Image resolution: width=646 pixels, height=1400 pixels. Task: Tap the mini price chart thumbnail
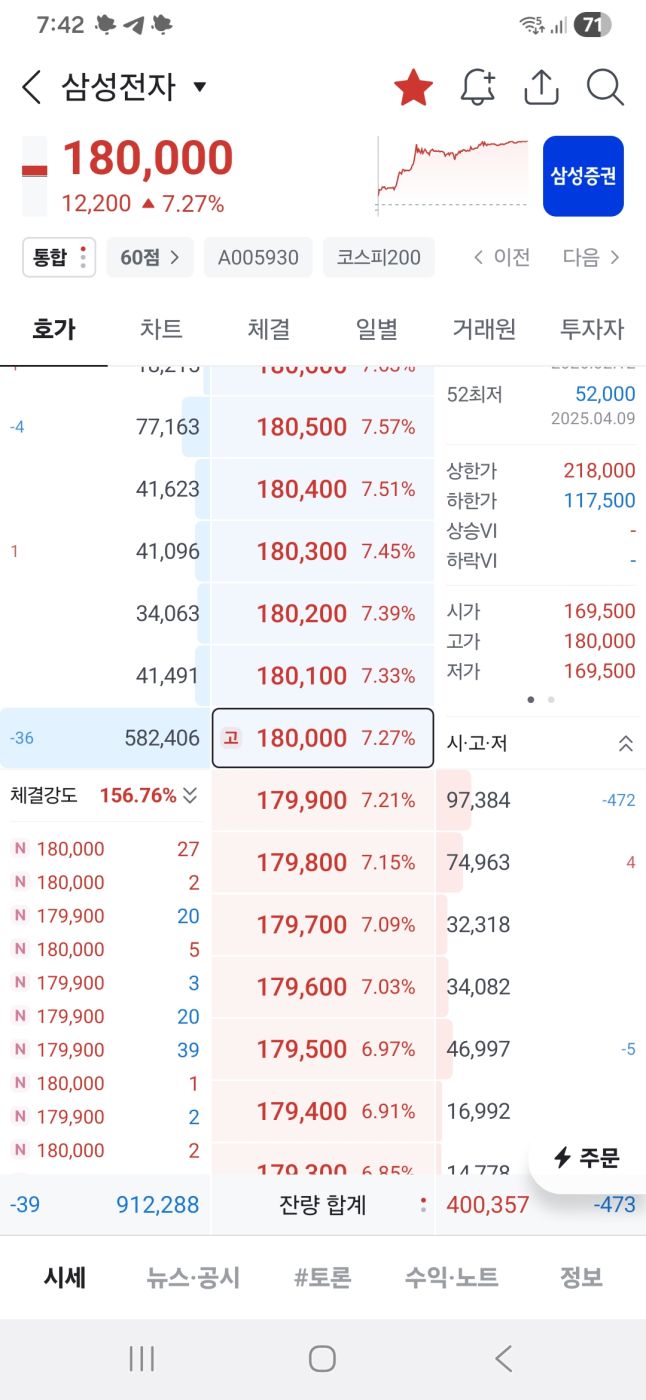pyautogui.click(x=453, y=174)
